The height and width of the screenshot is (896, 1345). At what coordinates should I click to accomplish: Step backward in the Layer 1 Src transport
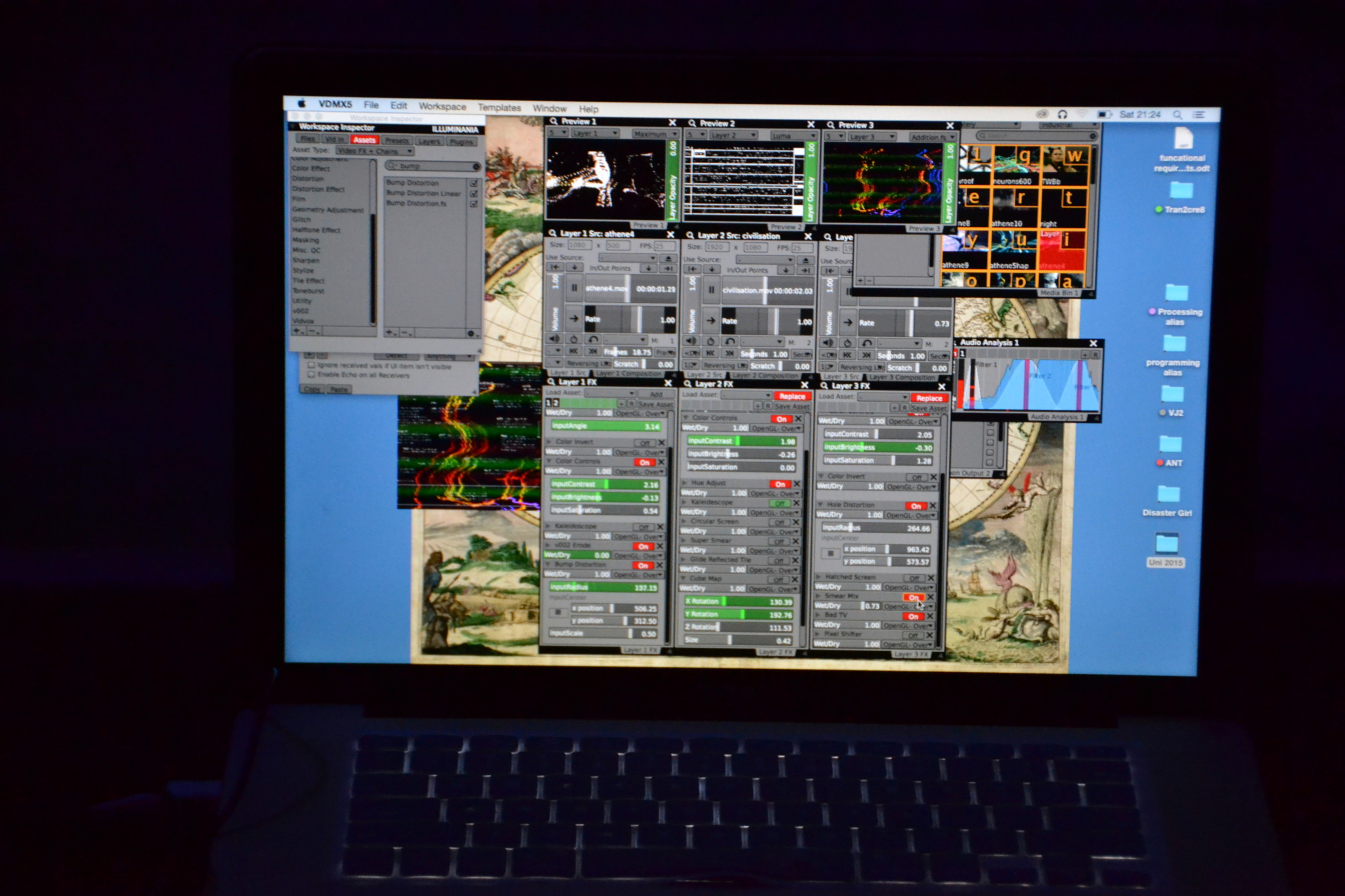pyautogui.click(x=574, y=351)
